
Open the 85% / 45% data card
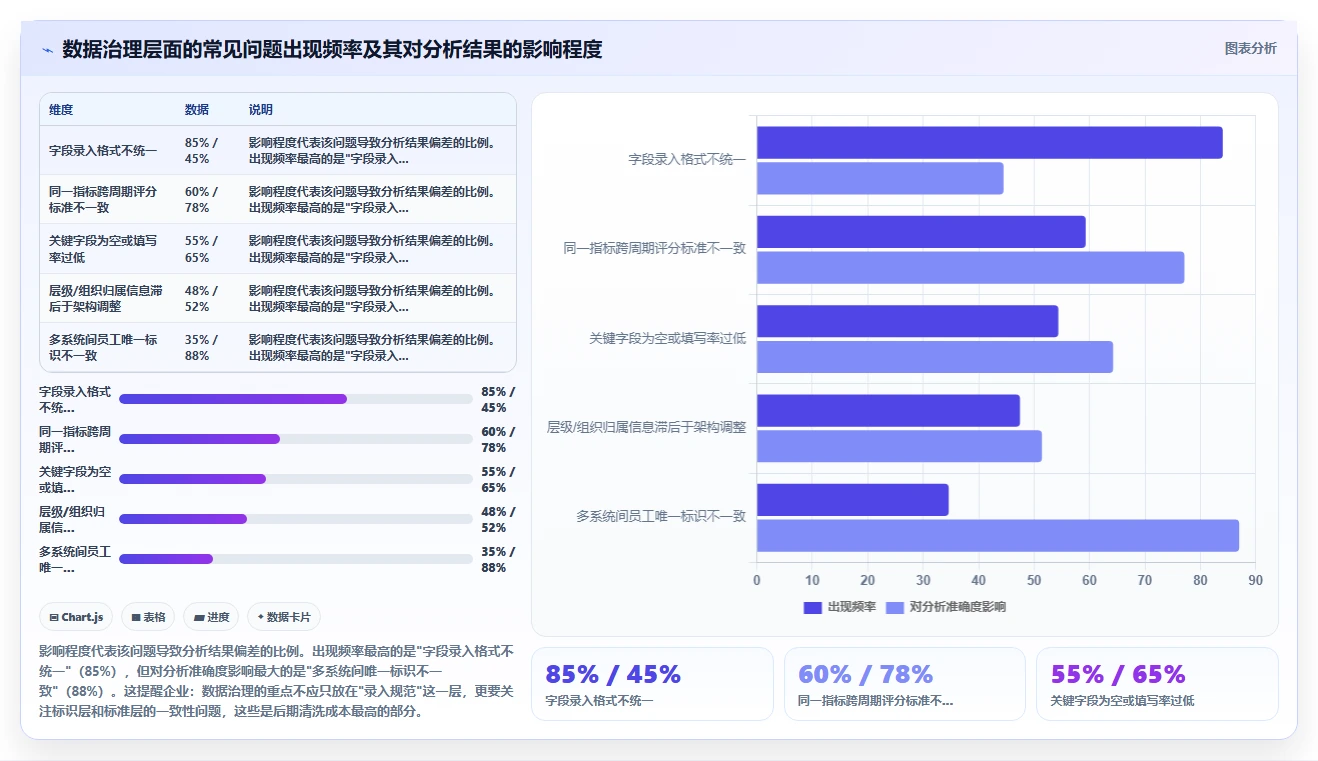point(652,684)
